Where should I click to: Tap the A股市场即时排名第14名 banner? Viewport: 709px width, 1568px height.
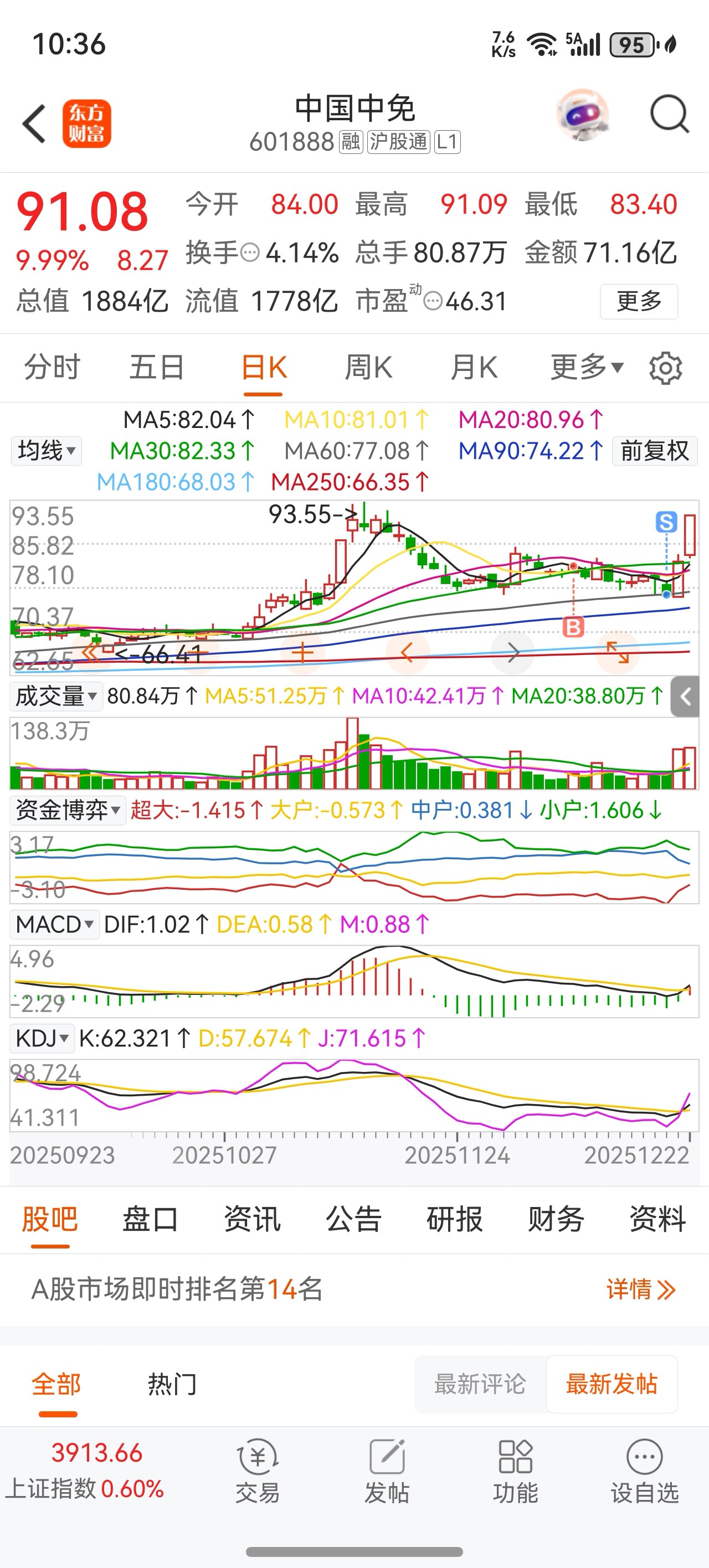pyautogui.click(x=354, y=1289)
